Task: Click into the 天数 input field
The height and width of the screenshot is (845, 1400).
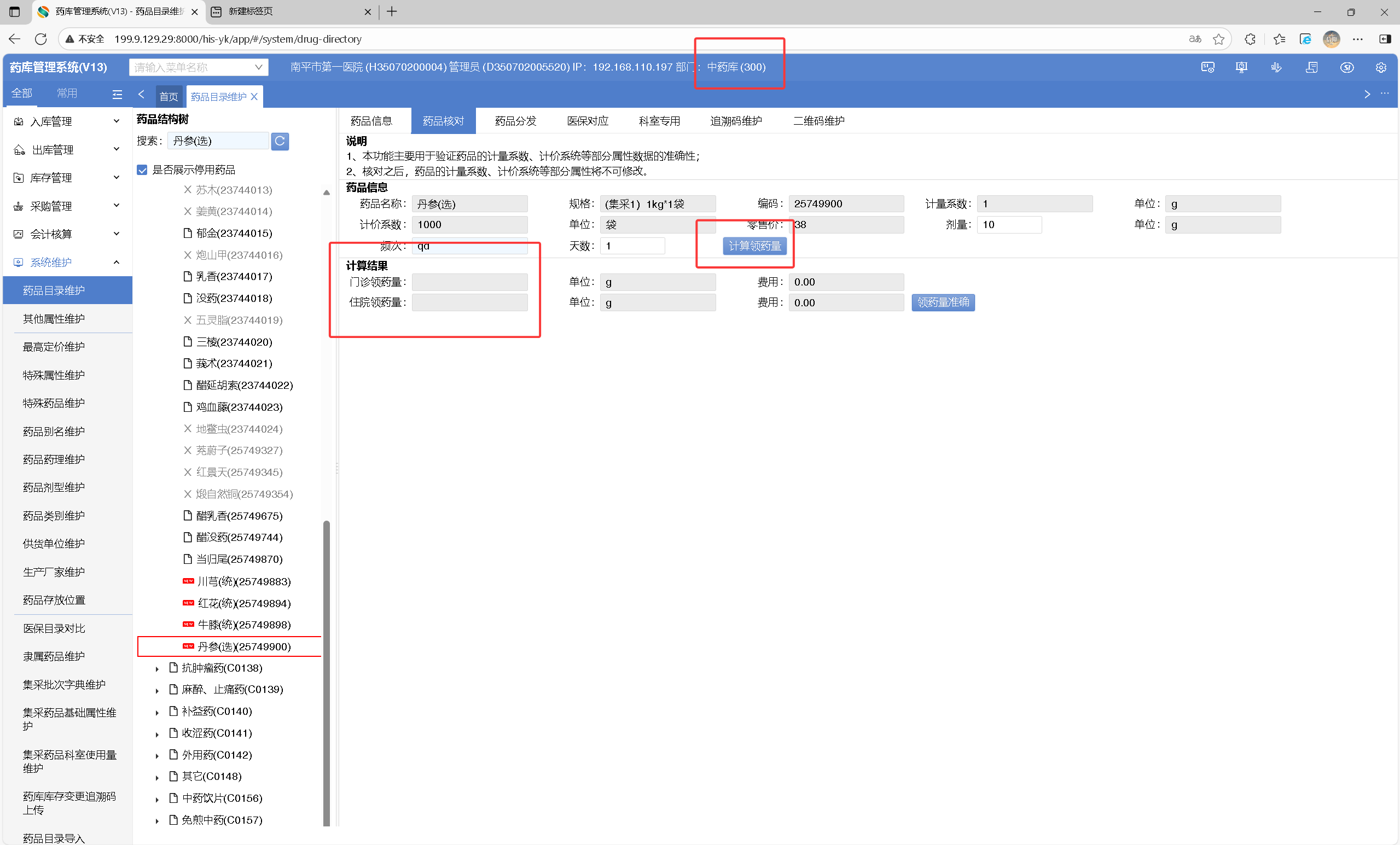Action: click(x=632, y=246)
